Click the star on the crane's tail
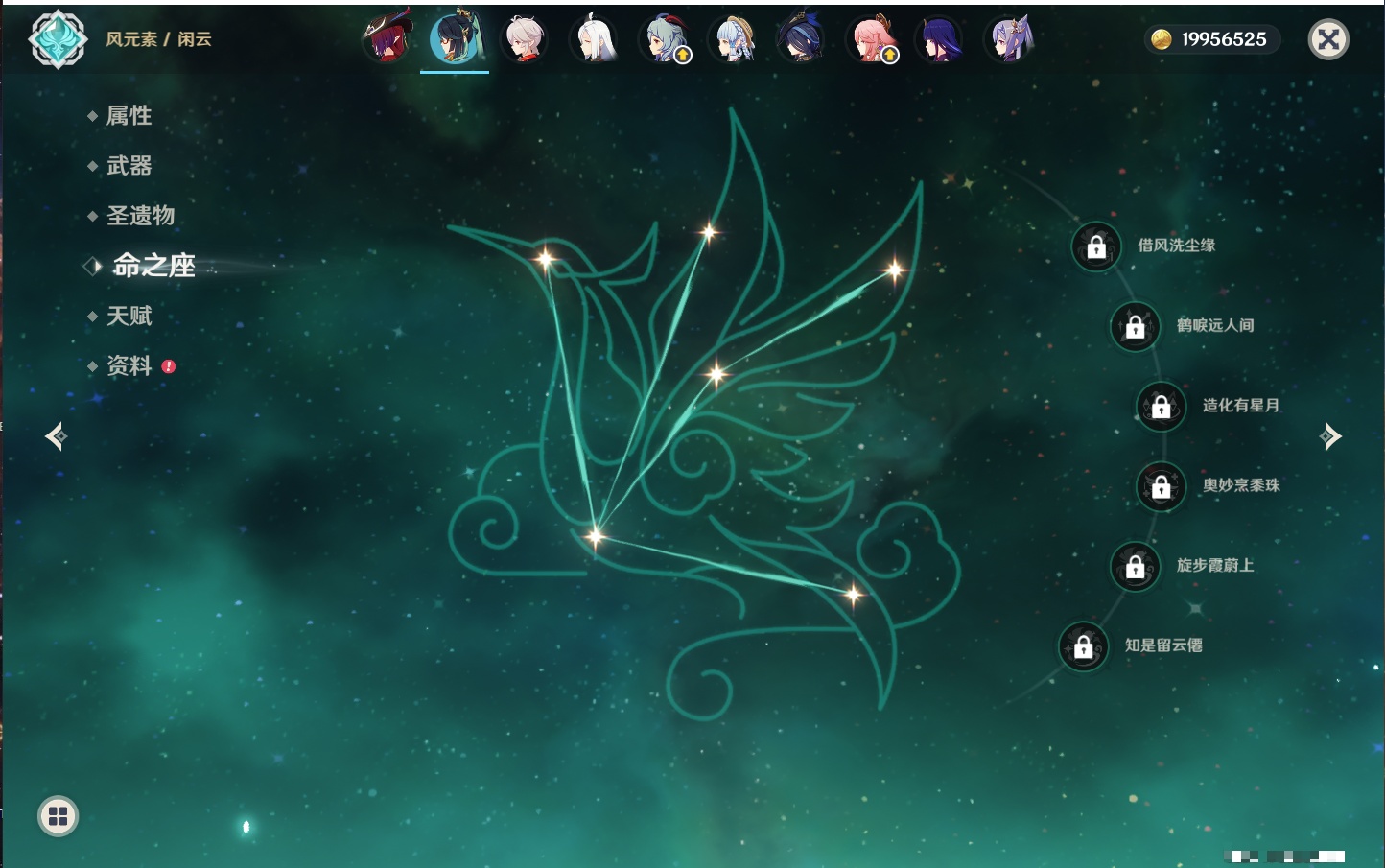 [x=853, y=596]
